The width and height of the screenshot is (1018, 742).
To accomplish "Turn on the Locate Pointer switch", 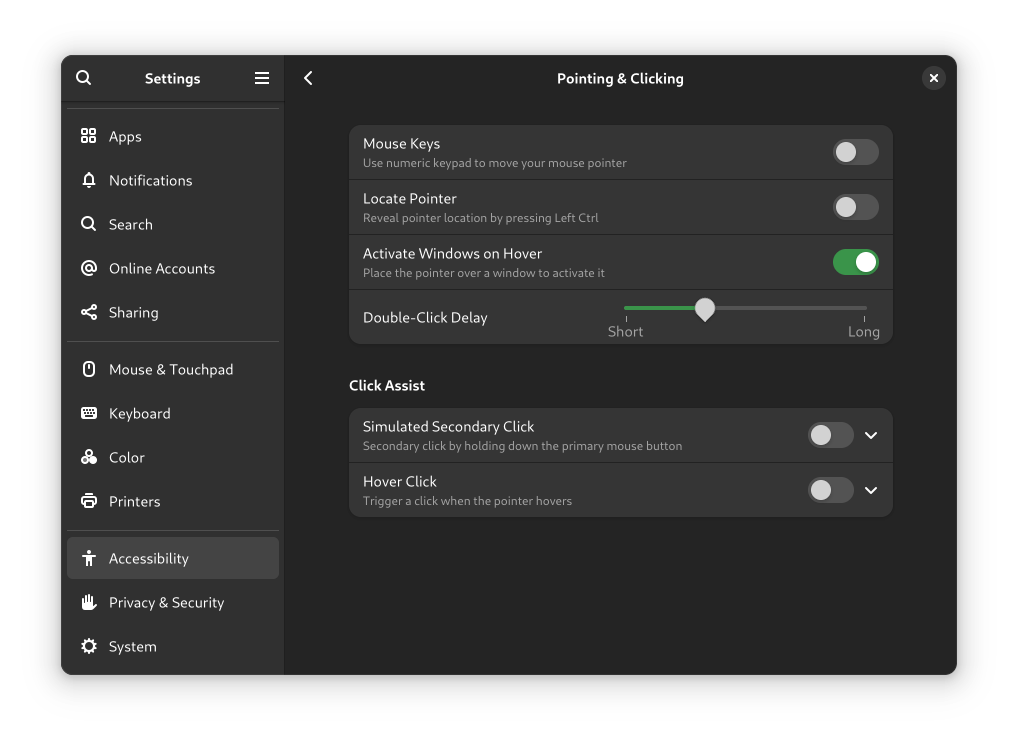I will 855,207.
